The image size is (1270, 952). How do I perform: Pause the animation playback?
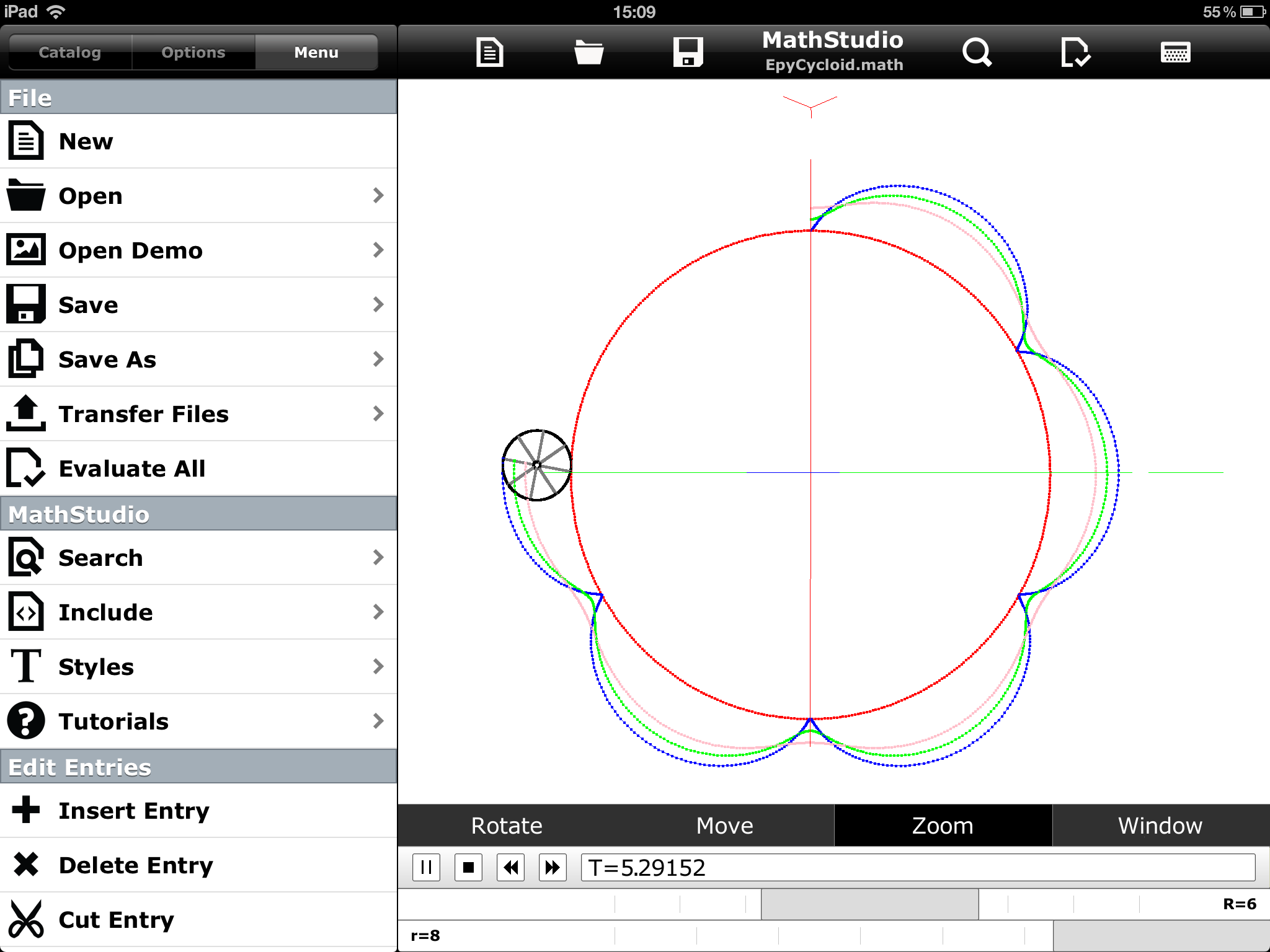pyautogui.click(x=427, y=867)
